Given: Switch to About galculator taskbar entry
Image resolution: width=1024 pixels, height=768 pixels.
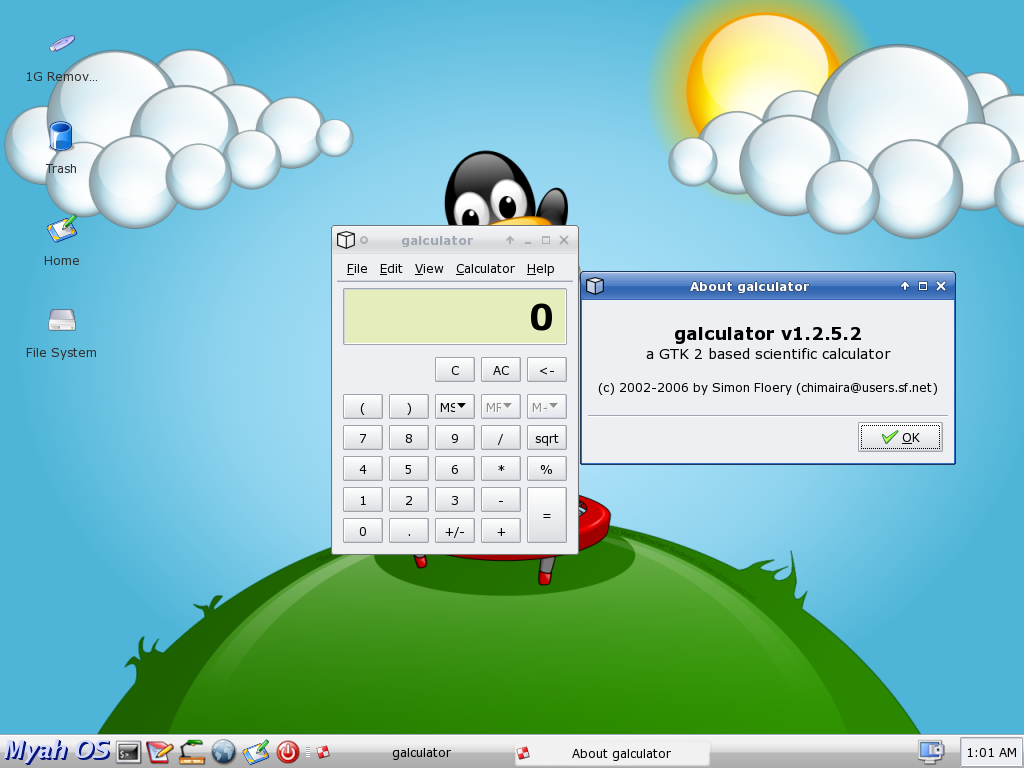Looking at the screenshot, I should 610,753.
